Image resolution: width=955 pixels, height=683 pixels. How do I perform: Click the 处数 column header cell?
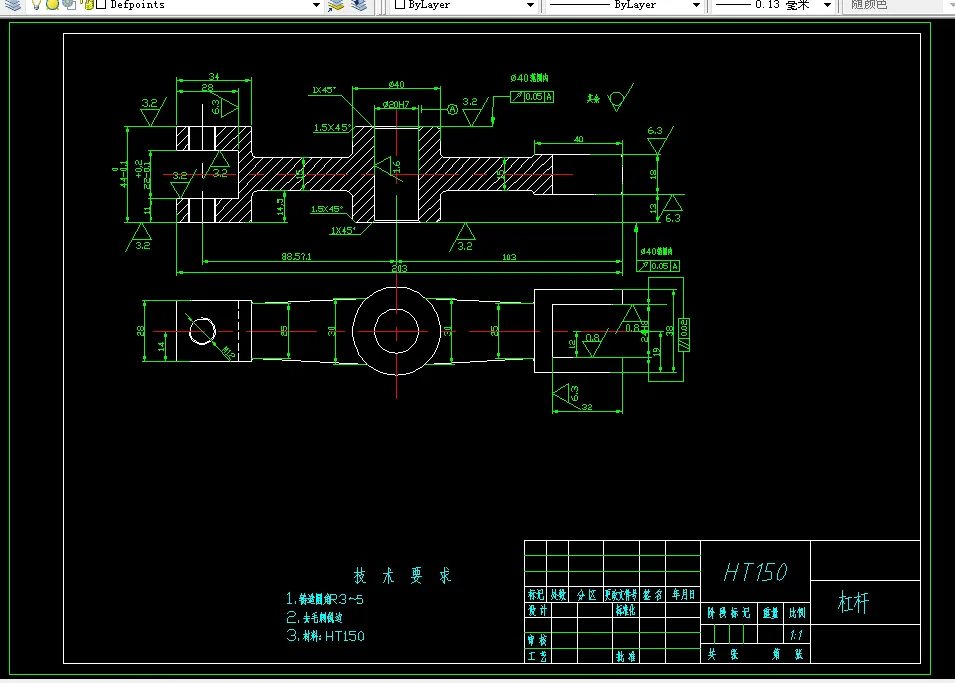558,595
